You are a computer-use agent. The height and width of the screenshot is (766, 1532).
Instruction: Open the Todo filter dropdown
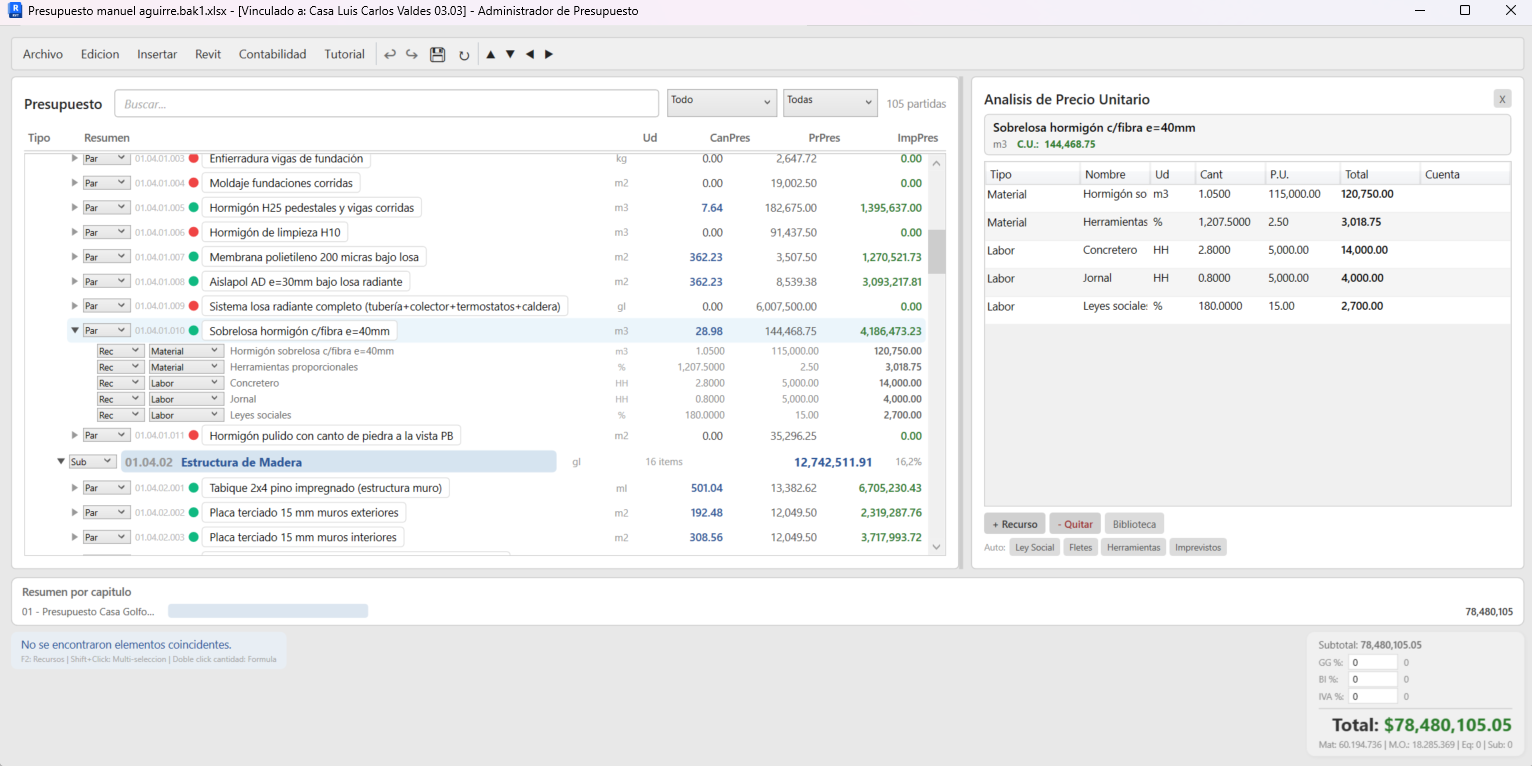[722, 102]
